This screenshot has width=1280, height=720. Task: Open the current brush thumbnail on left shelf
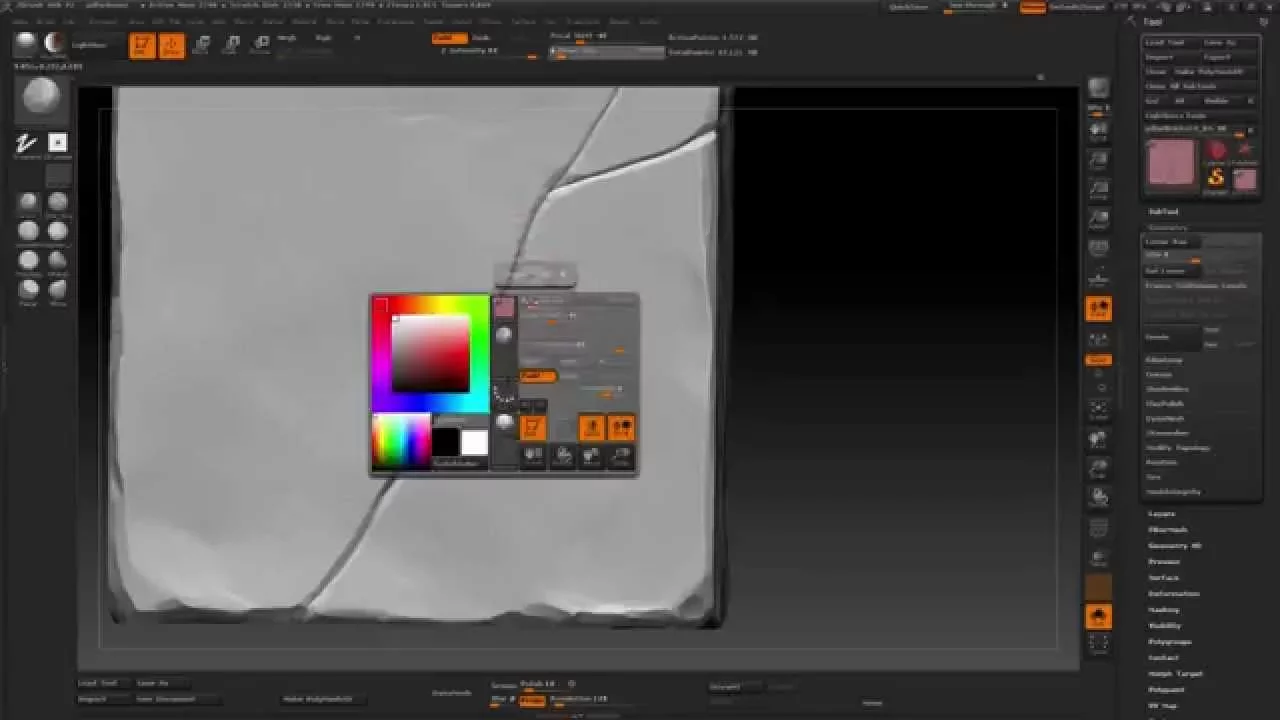tap(42, 98)
